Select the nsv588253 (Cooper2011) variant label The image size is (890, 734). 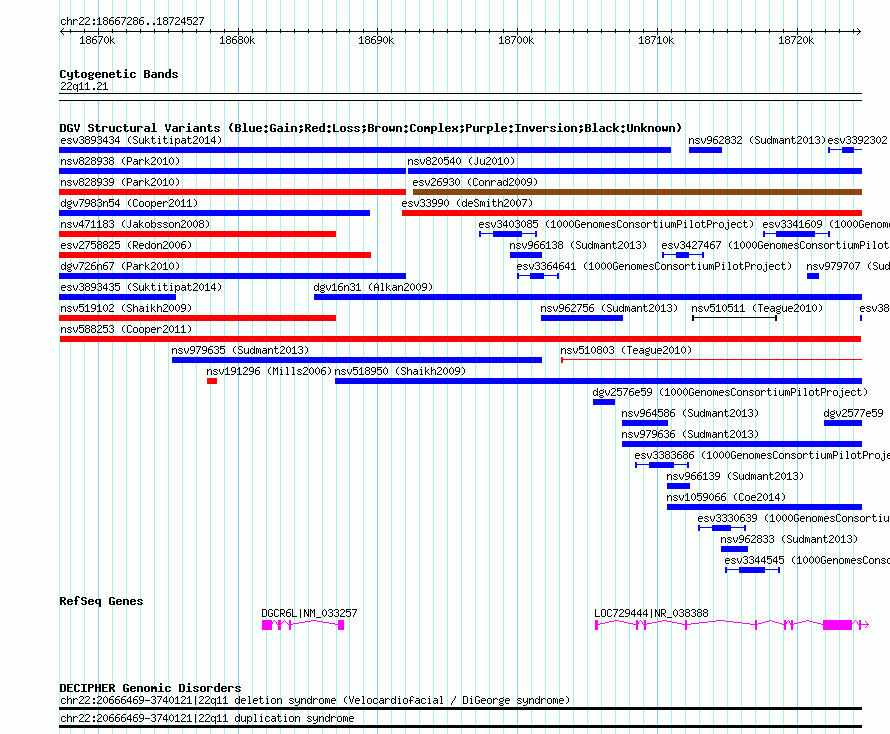point(126,329)
